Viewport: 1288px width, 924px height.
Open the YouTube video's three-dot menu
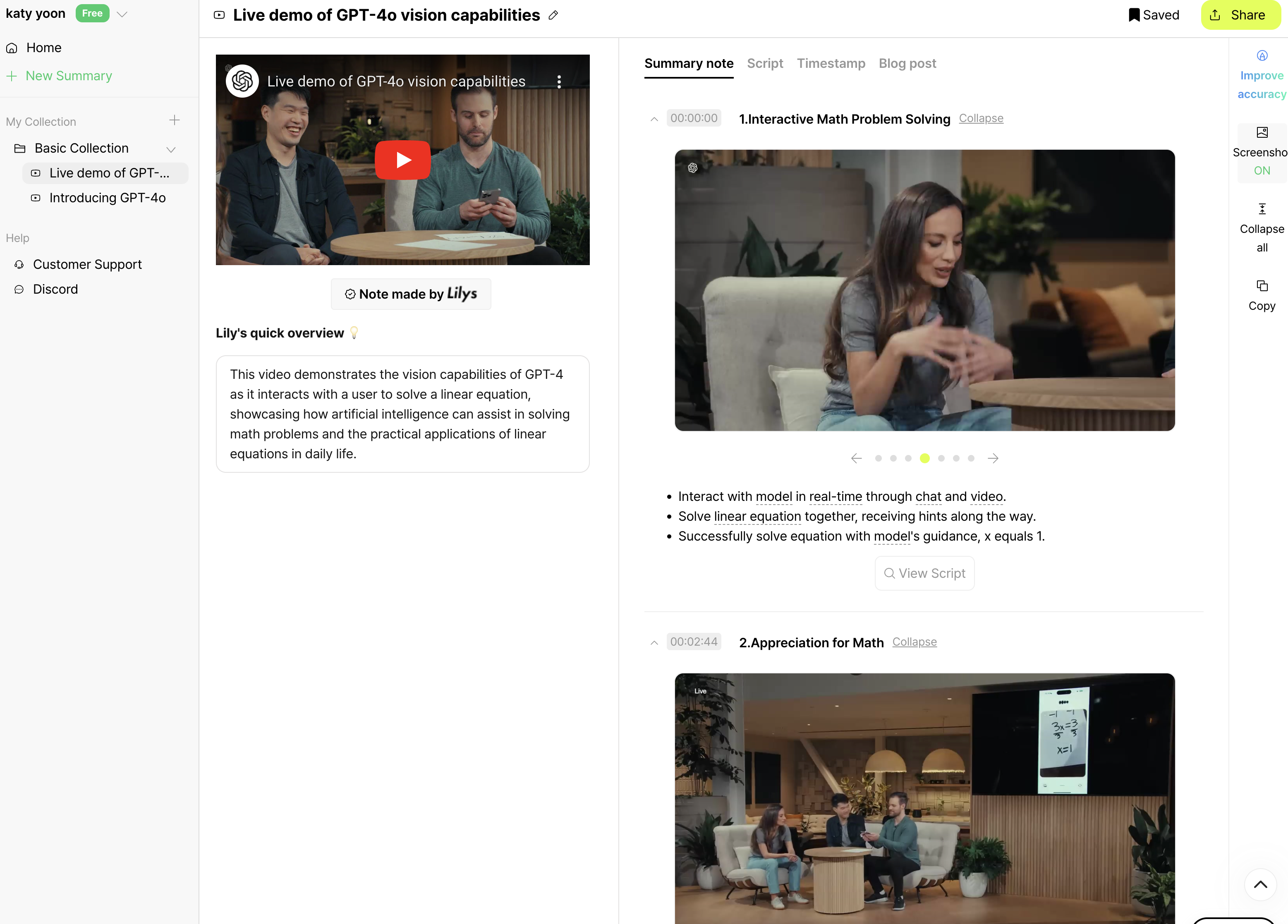559,82
